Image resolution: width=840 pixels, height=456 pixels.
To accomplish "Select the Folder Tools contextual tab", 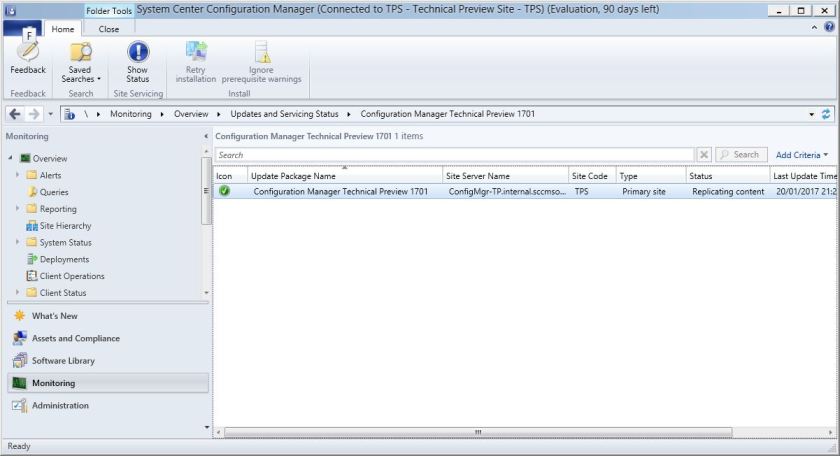I will pyautogui.click(x=109, y=10).
